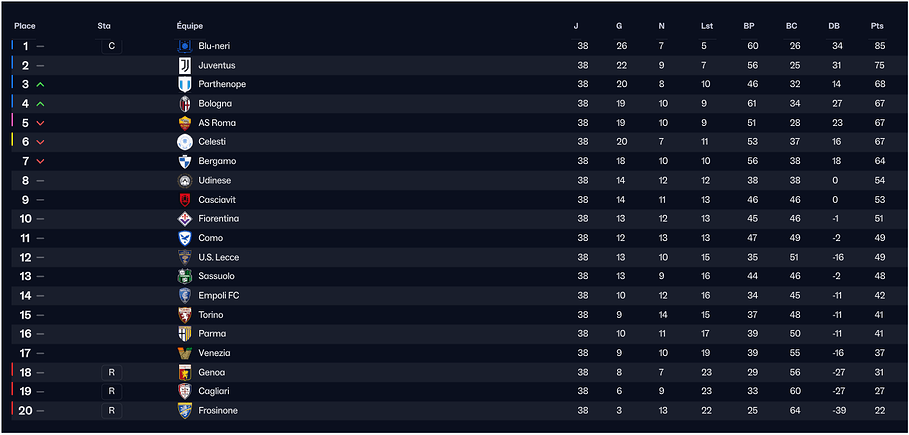Click the Genoa club crest
909x435 pixels.
[184, 372]
